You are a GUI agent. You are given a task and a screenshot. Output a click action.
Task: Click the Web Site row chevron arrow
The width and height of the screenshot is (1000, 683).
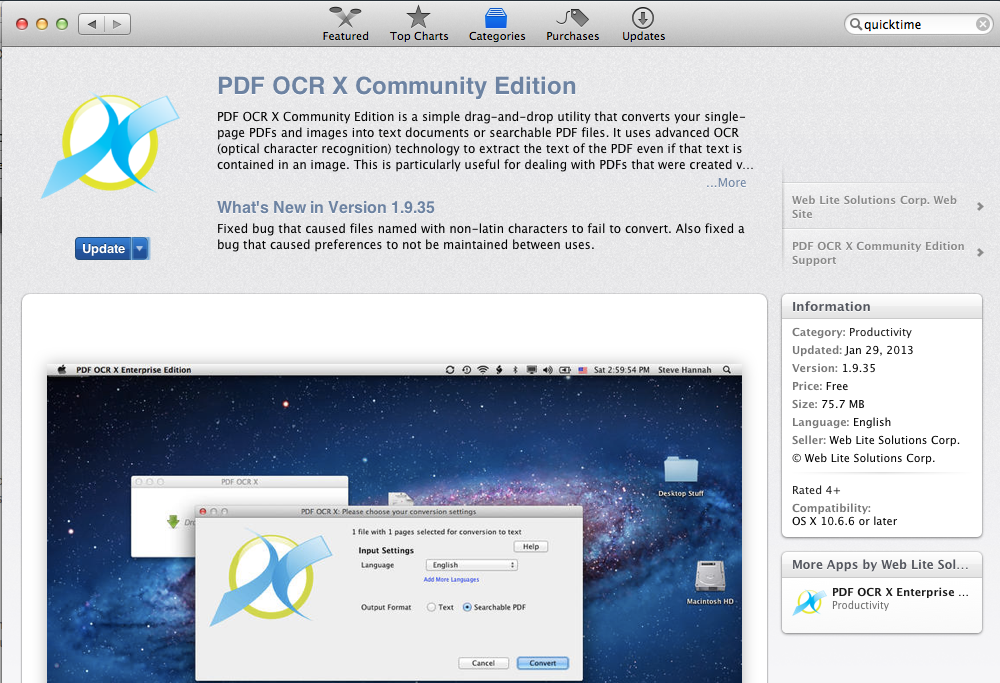point(980,207)
